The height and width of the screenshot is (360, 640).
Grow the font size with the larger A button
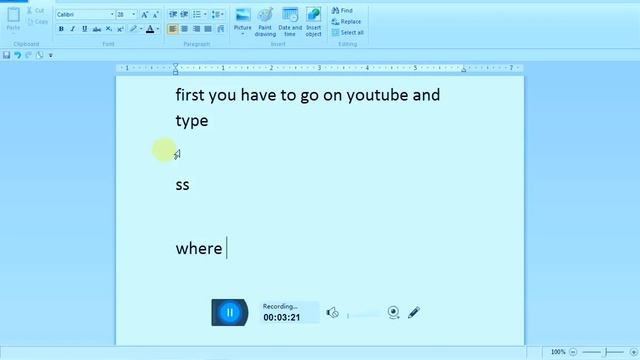point(144,15)
